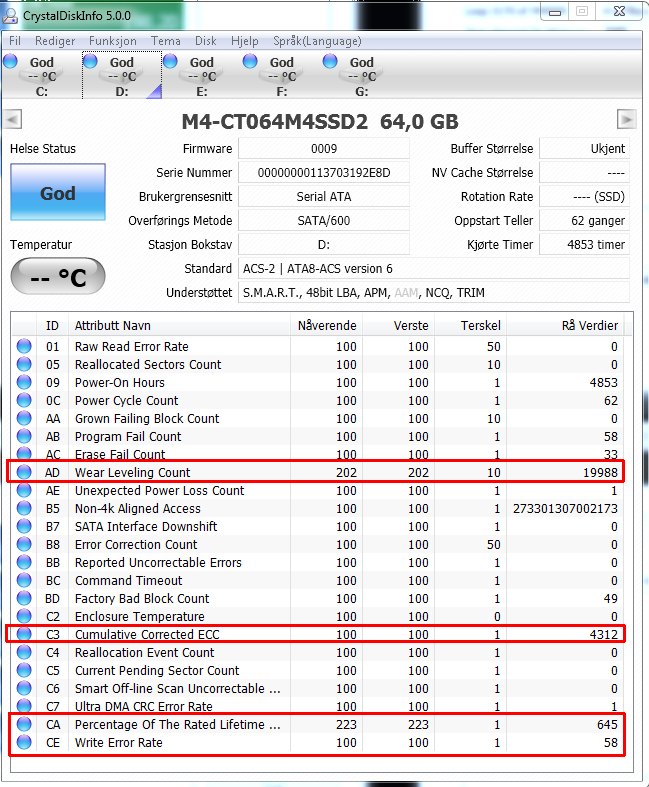Image resolution: width=649 pixels, height=787 pixels.
Task: Click the temperature display button
Action: (58, 276)
